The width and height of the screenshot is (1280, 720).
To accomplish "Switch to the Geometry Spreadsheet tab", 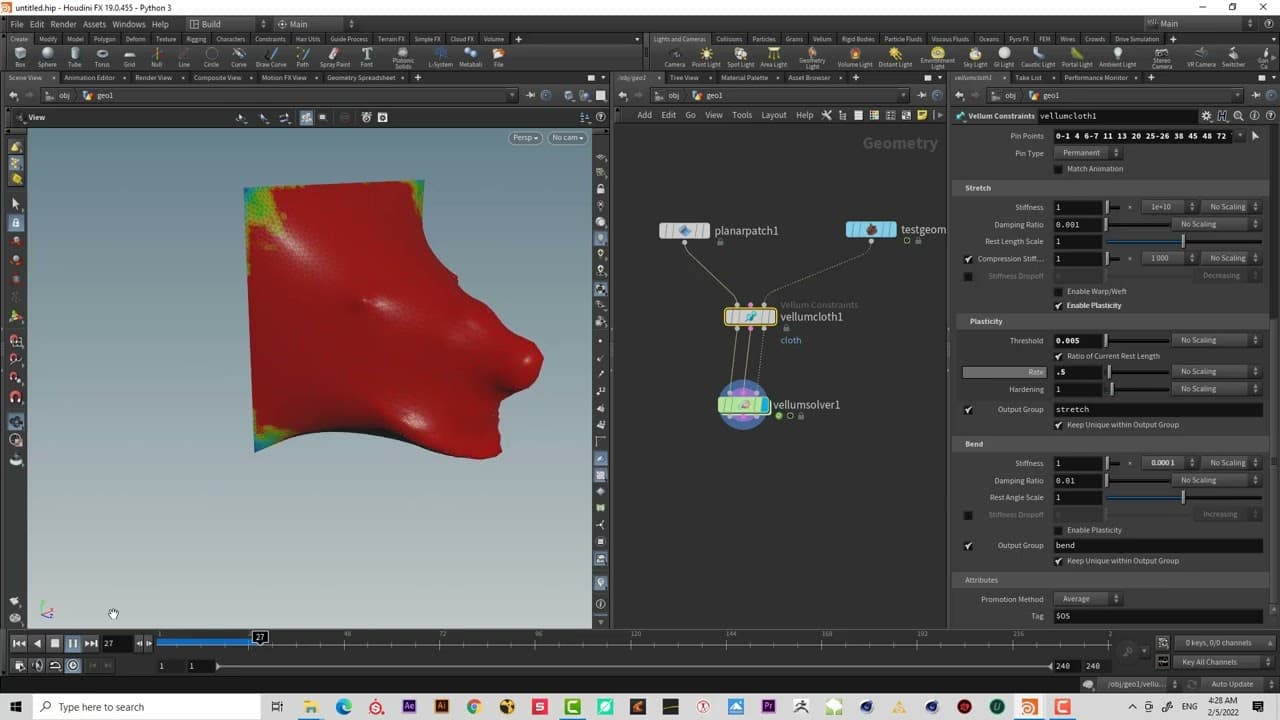I will click(x=361, y=77).
